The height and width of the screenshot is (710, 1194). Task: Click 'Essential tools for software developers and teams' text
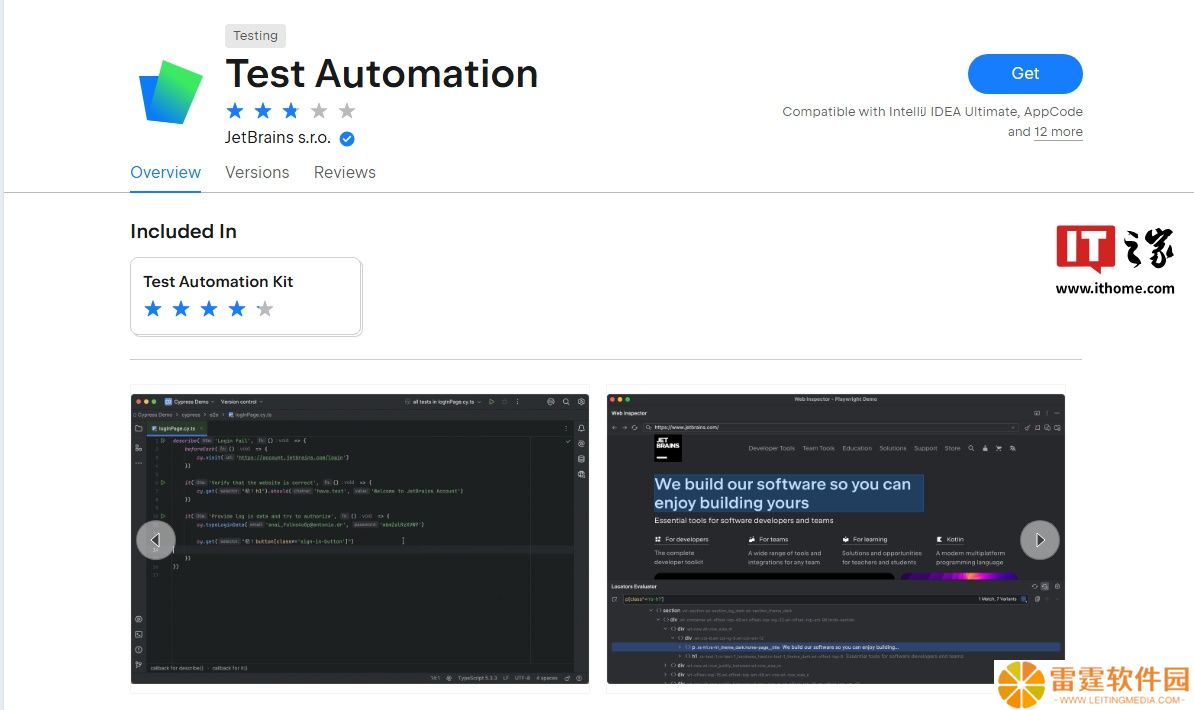[x=744, y=520]
